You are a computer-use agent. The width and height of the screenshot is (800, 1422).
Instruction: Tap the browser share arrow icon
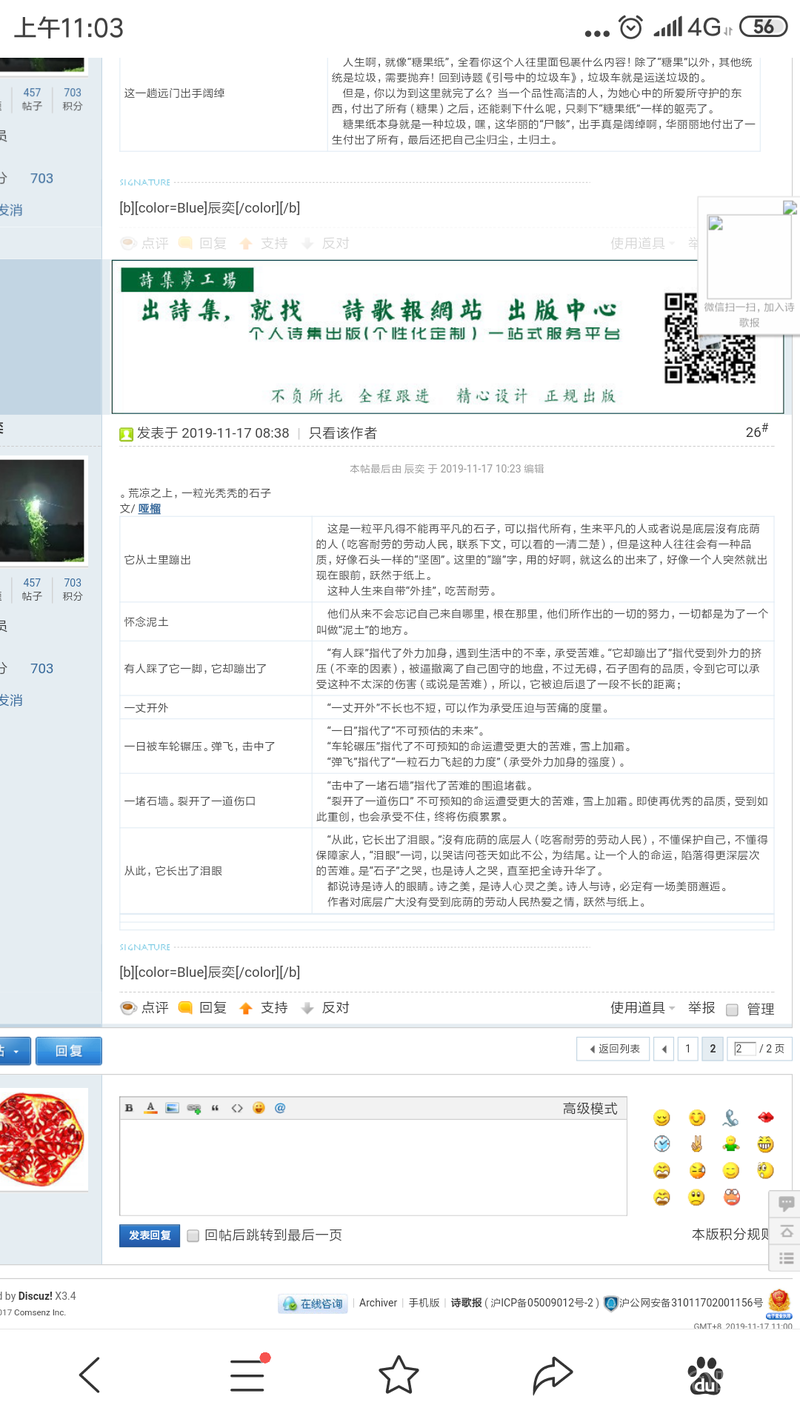[x=552, y=1375]
